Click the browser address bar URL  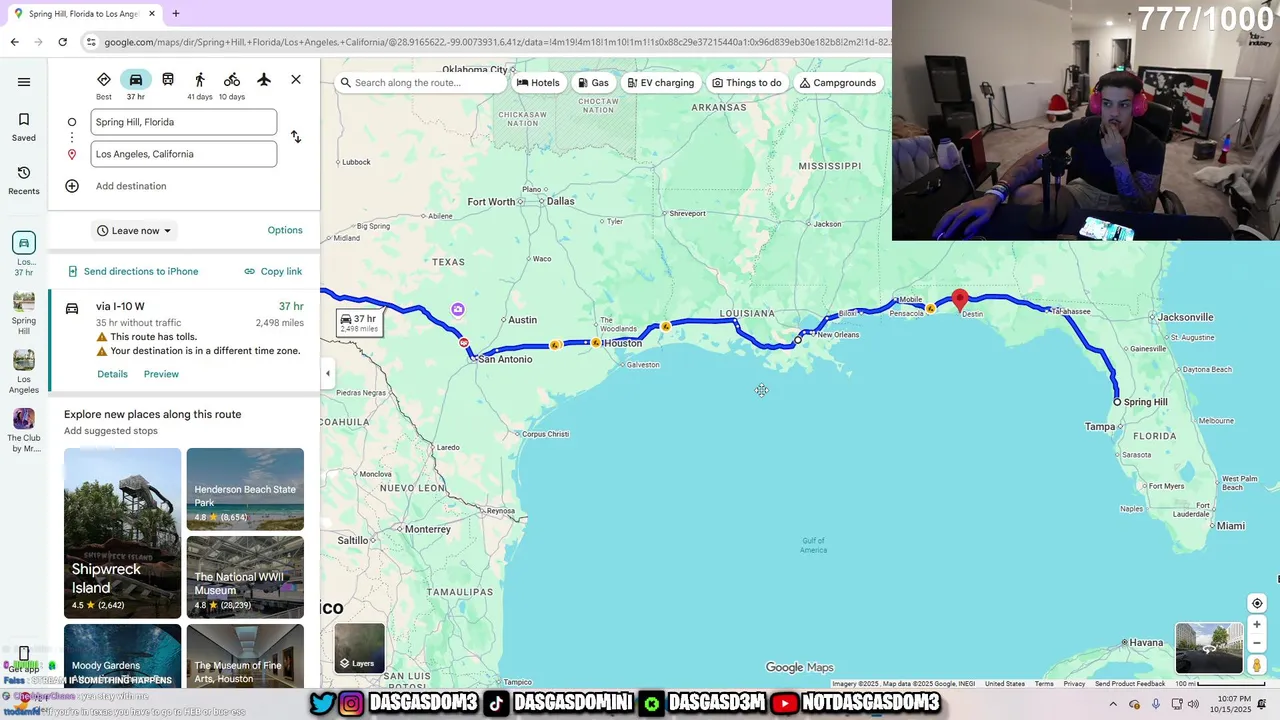tap(496, 42)
